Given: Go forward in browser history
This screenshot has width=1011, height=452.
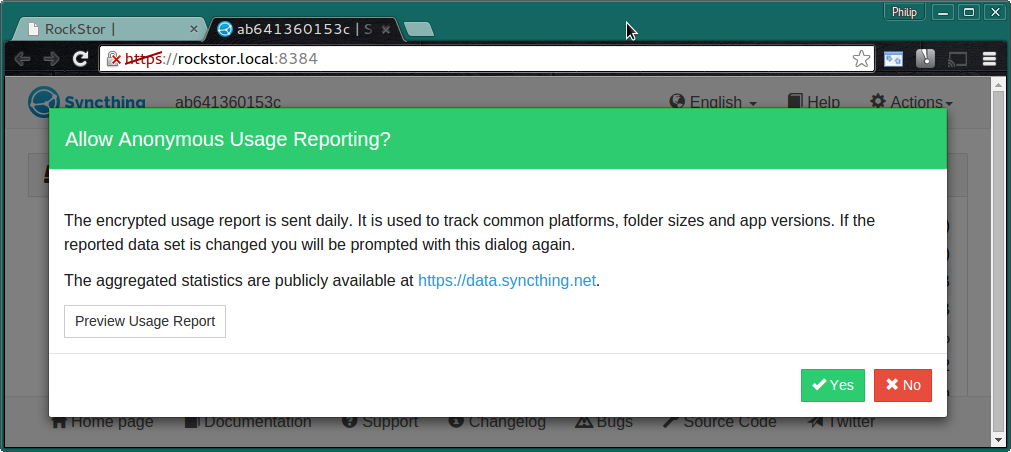Looking at the screenshot, I should coord(52,59).
